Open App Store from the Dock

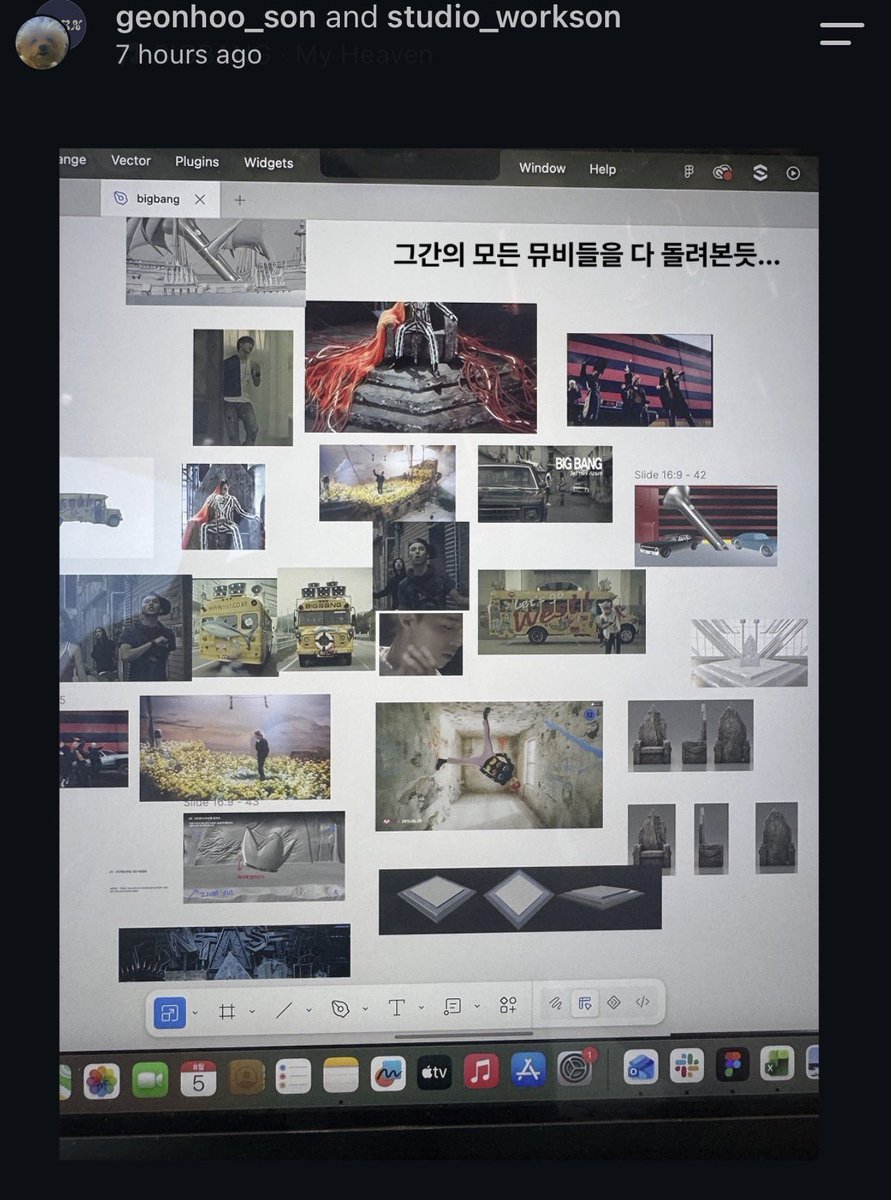(x=527, y=1071)
